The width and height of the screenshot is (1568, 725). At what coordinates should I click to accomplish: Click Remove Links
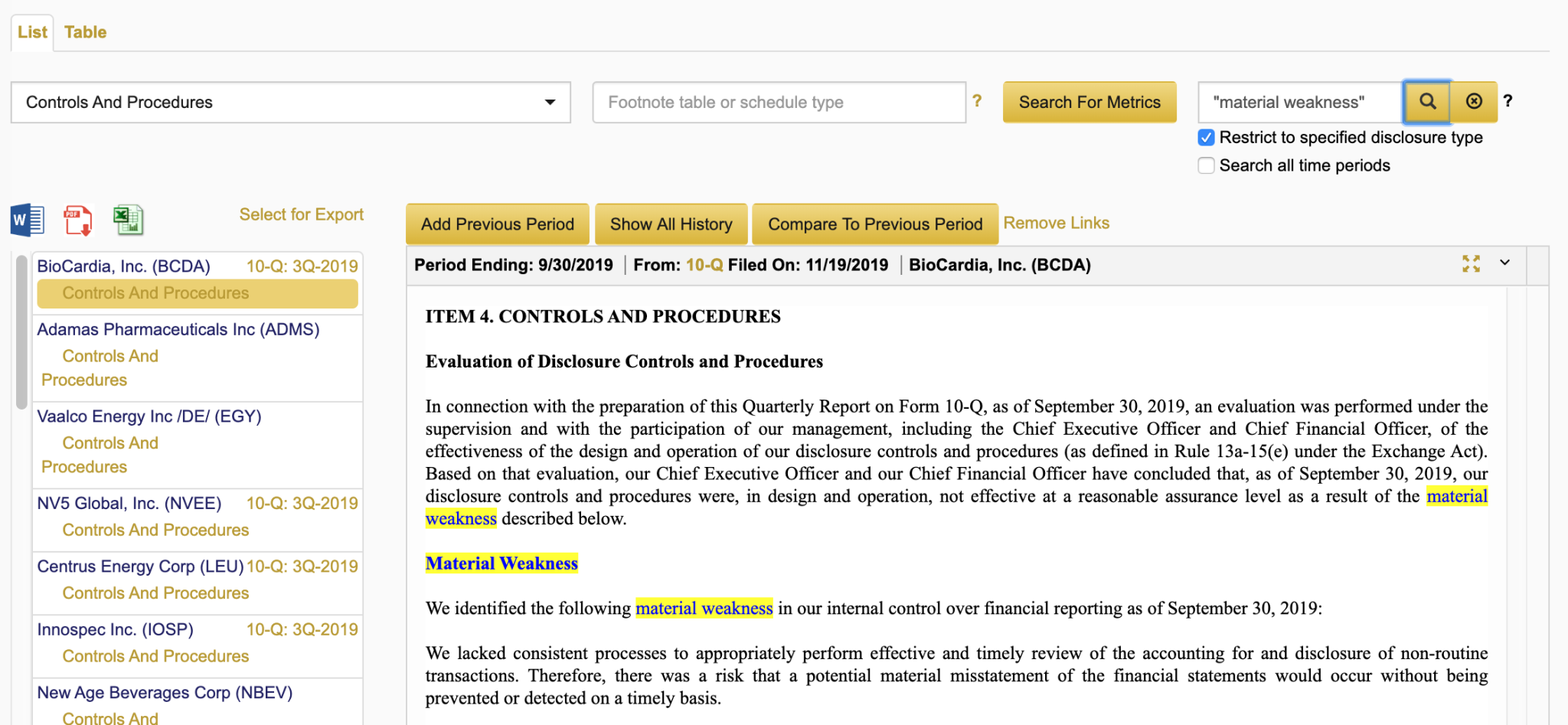point(1056,223)
